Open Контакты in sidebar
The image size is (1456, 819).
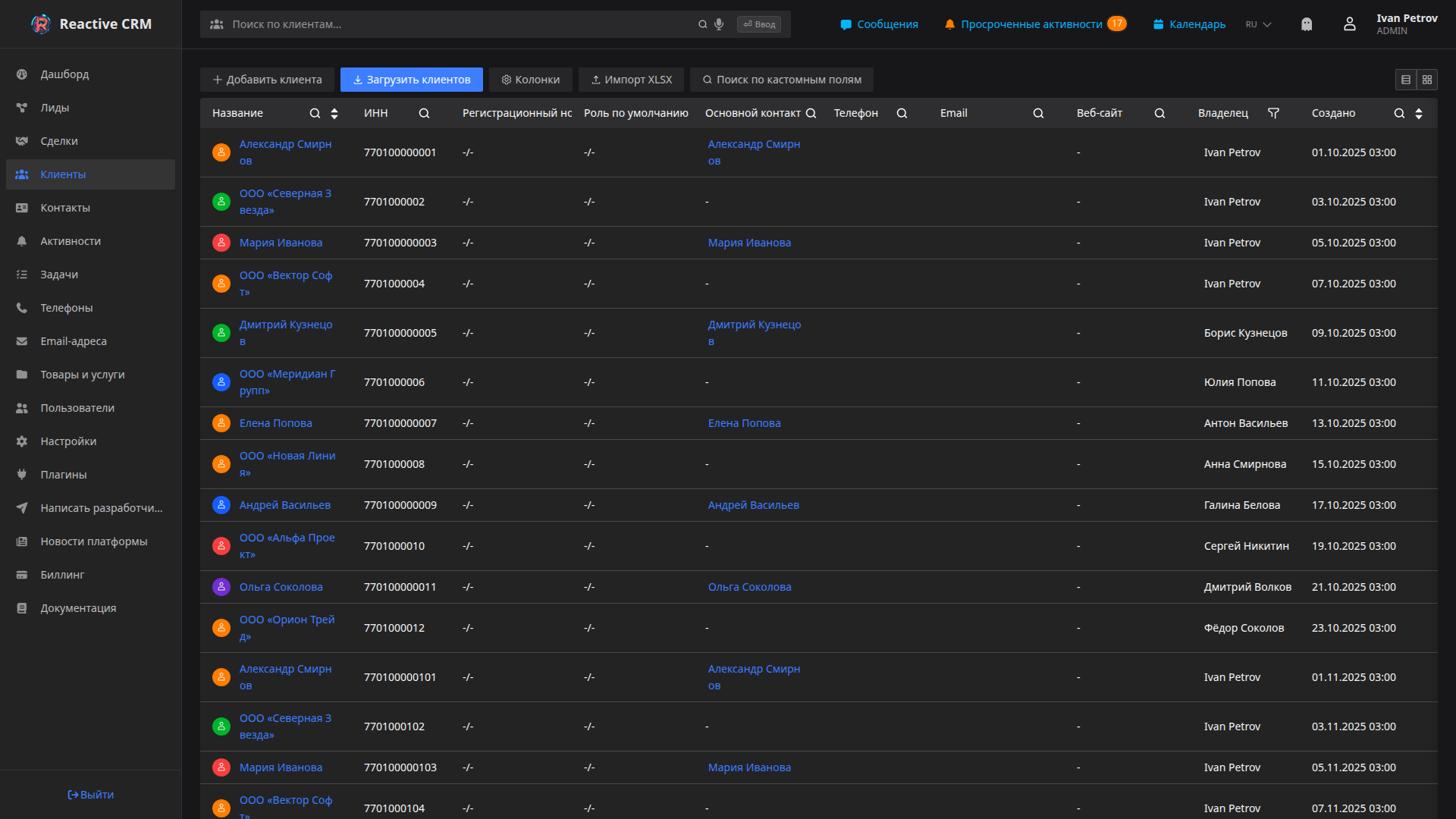point(90,208)
